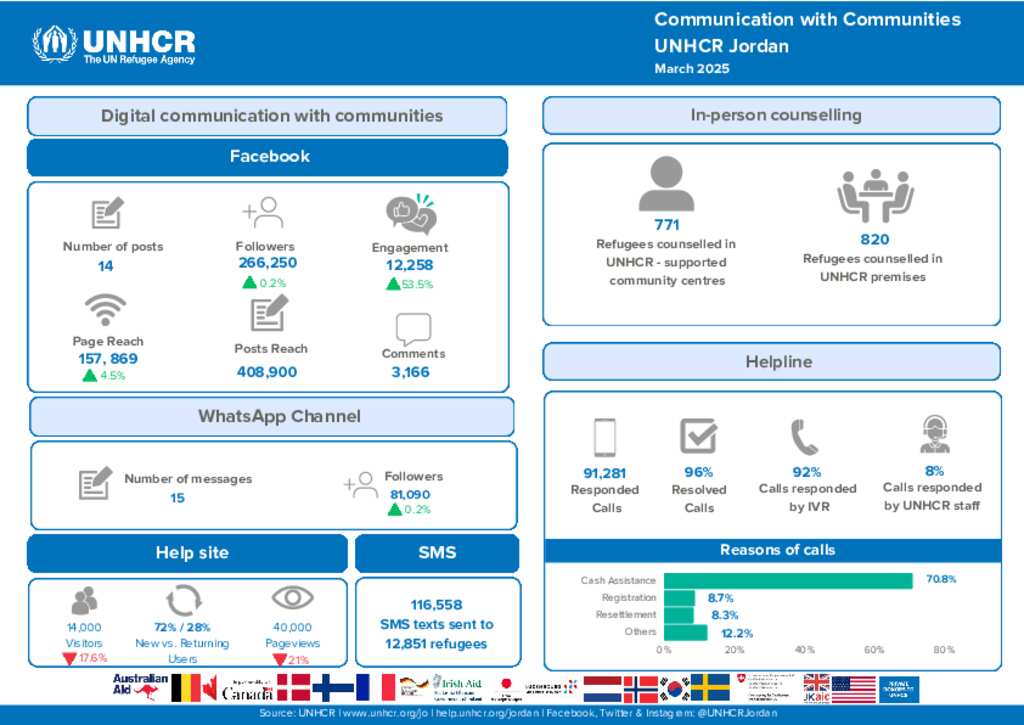Open the Facebook section header

268,157
